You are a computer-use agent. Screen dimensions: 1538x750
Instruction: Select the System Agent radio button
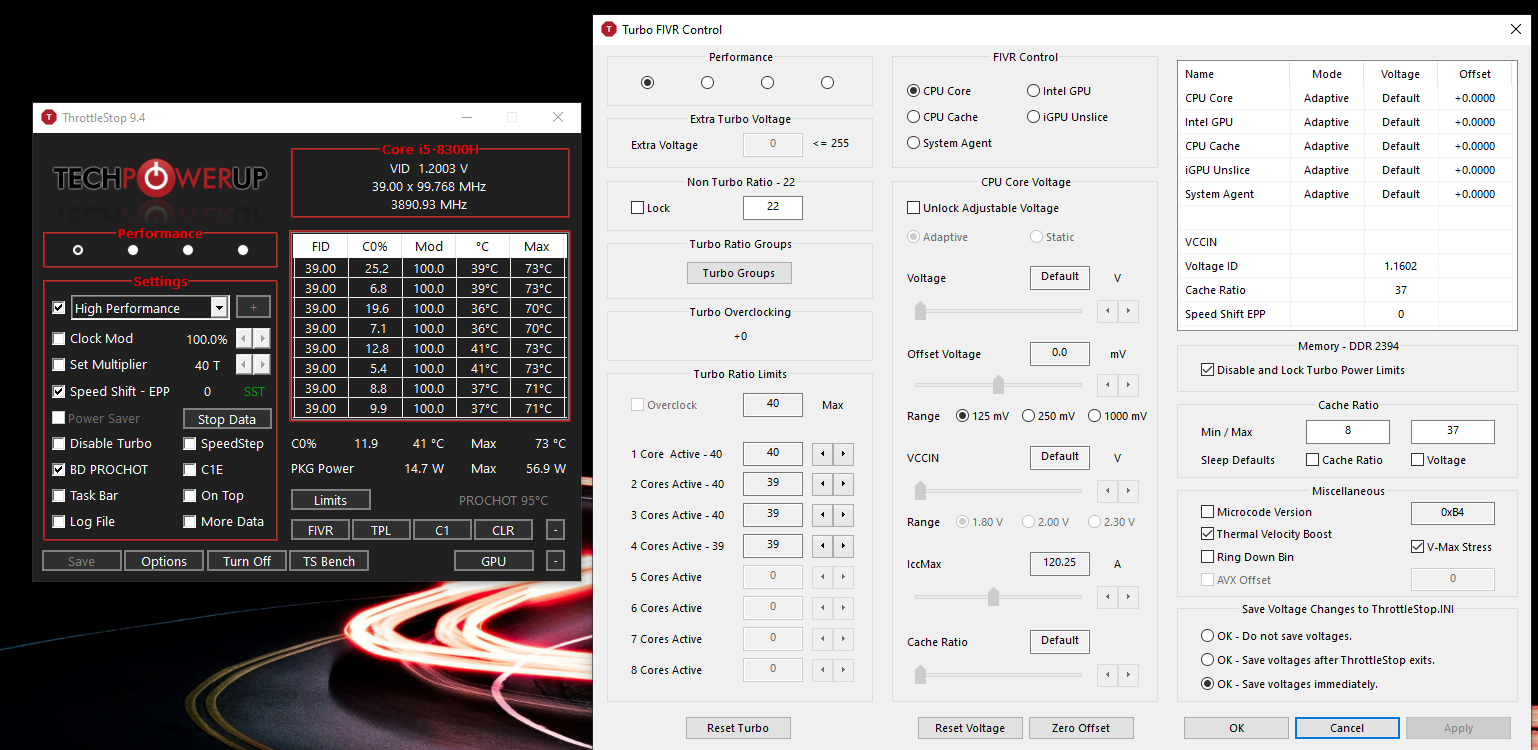(x=913, y=143)
